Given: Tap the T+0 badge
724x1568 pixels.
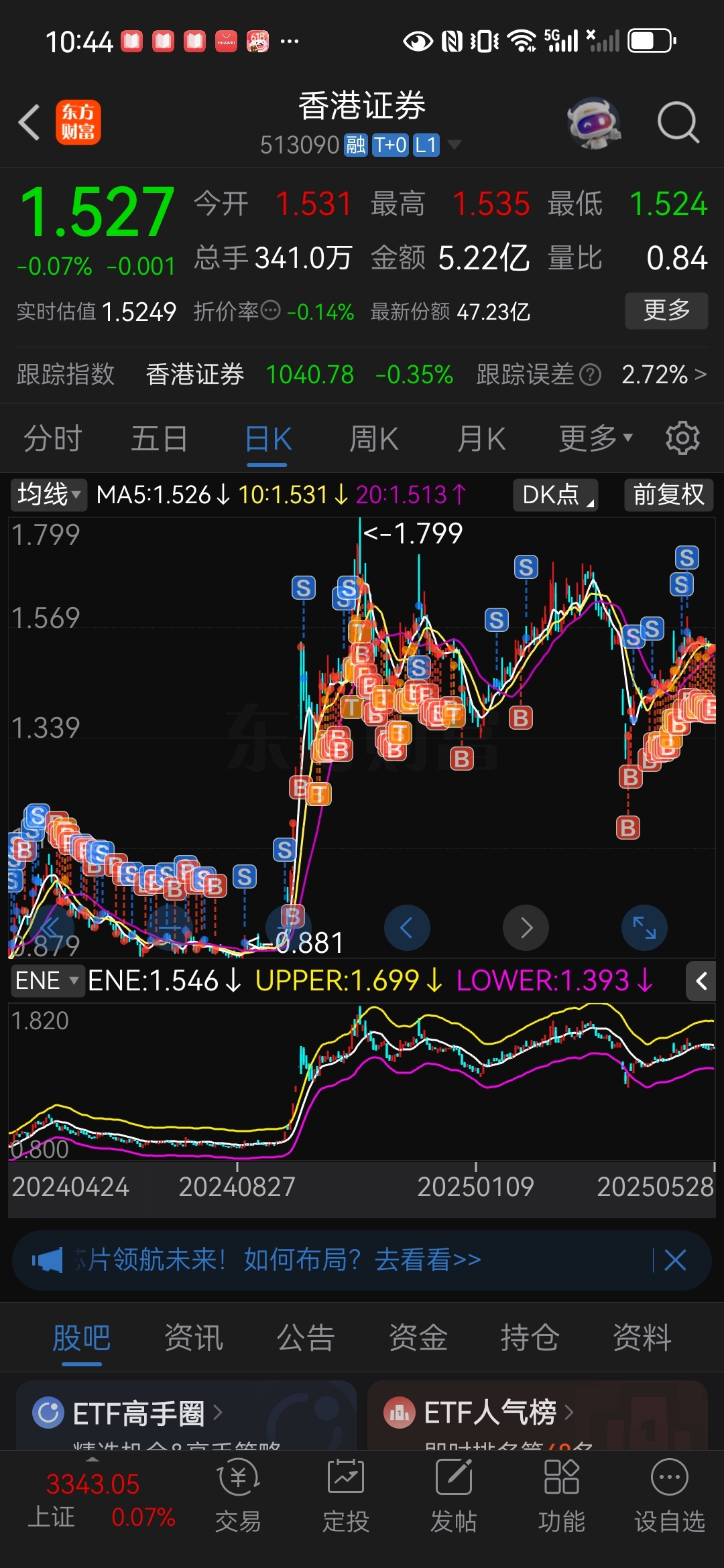Looking at the screenshot, I should (x=390, y=145).
